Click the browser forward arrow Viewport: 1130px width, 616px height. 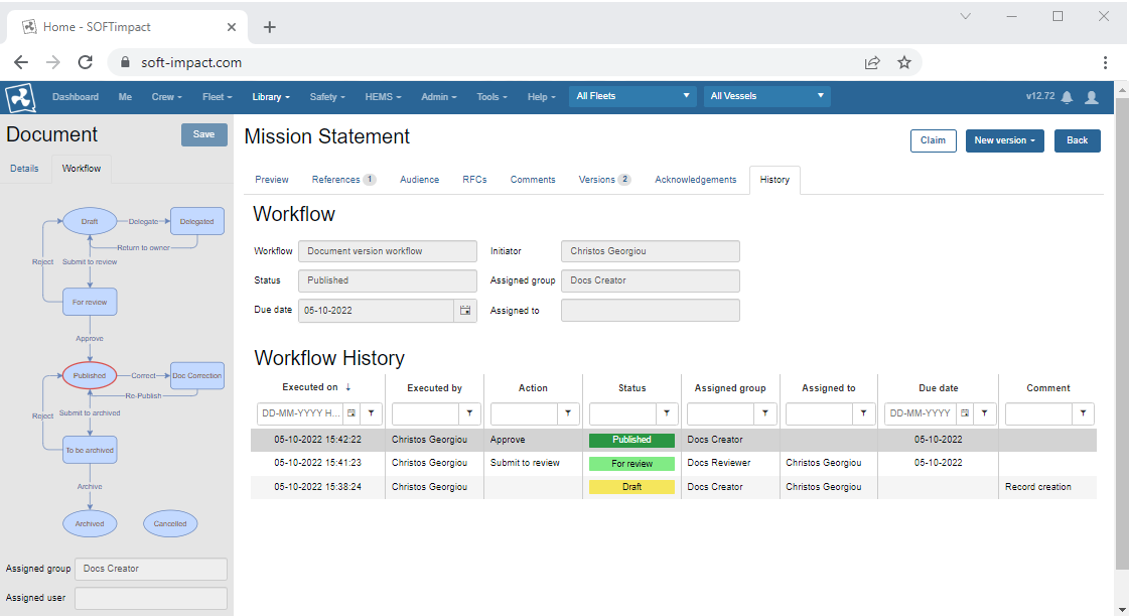(53, 63)
